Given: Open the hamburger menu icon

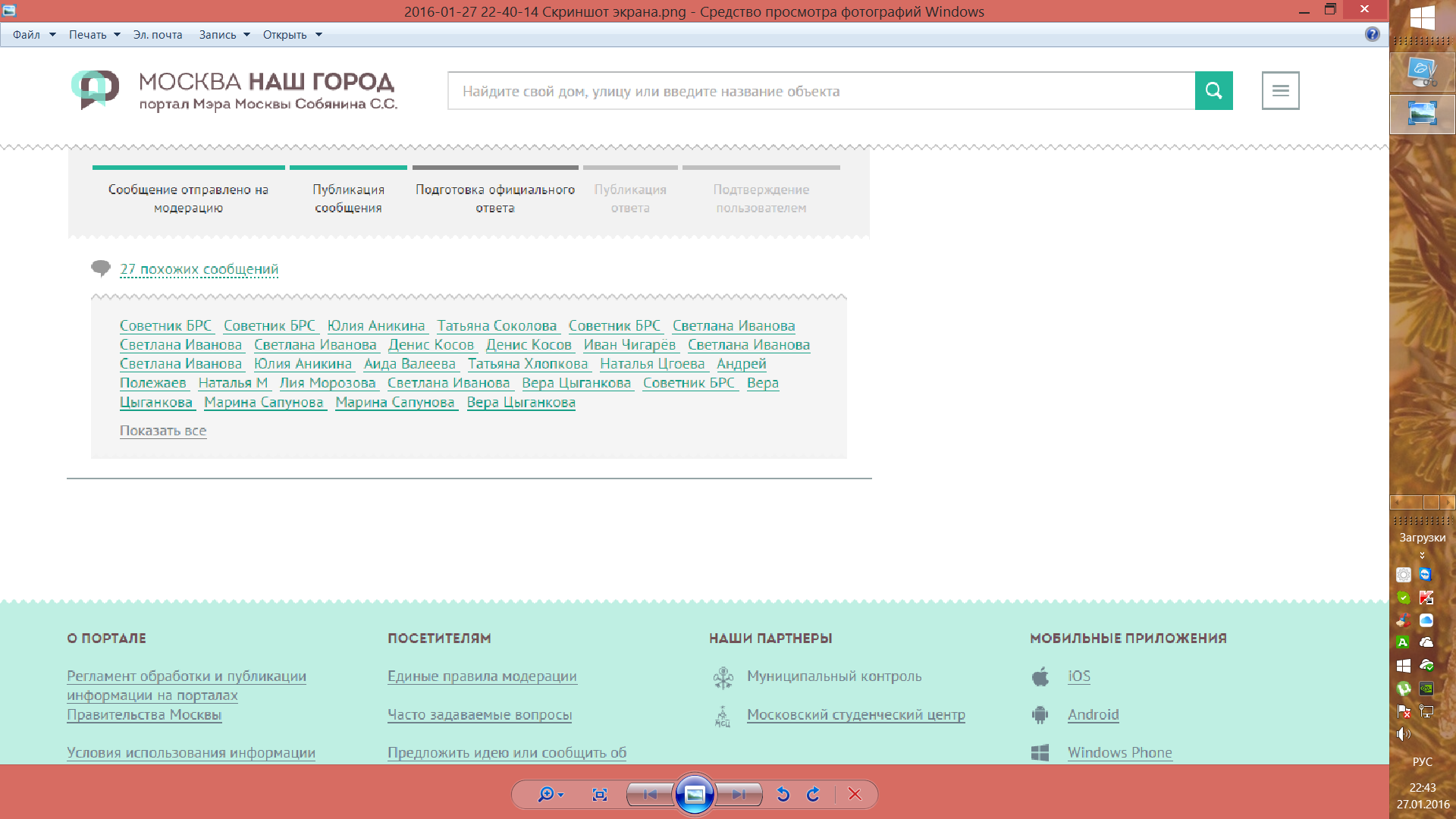Looking at the screenshot, I should coord(1280,91).
